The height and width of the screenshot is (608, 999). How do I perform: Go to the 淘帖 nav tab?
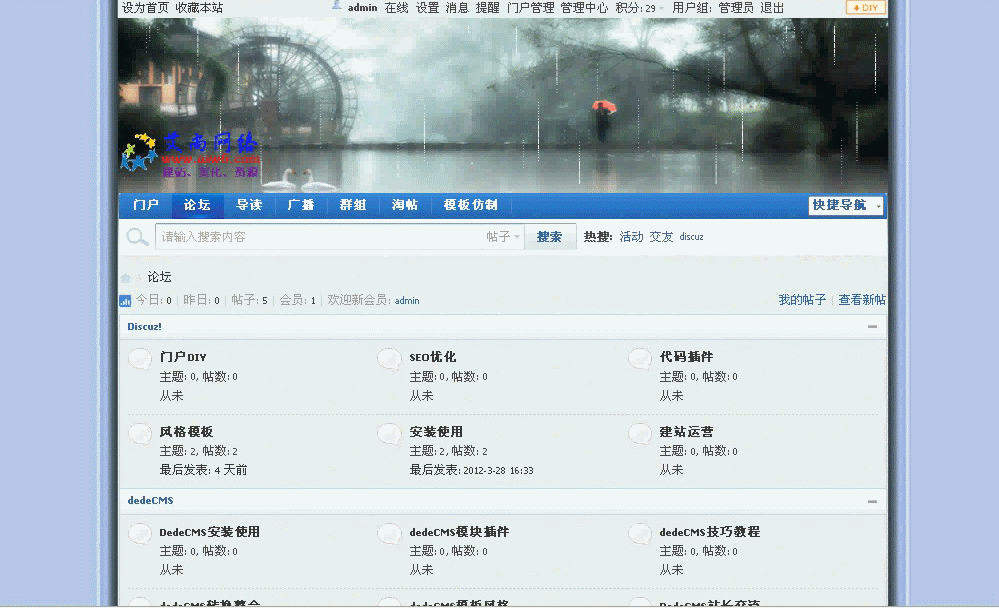405,205
